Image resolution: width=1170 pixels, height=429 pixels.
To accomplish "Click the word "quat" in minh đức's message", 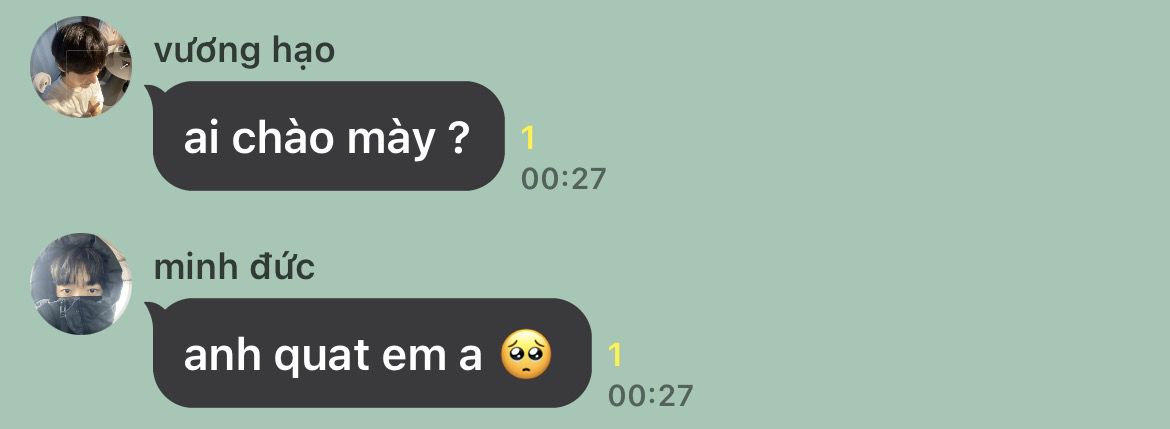I will (326, 357).
